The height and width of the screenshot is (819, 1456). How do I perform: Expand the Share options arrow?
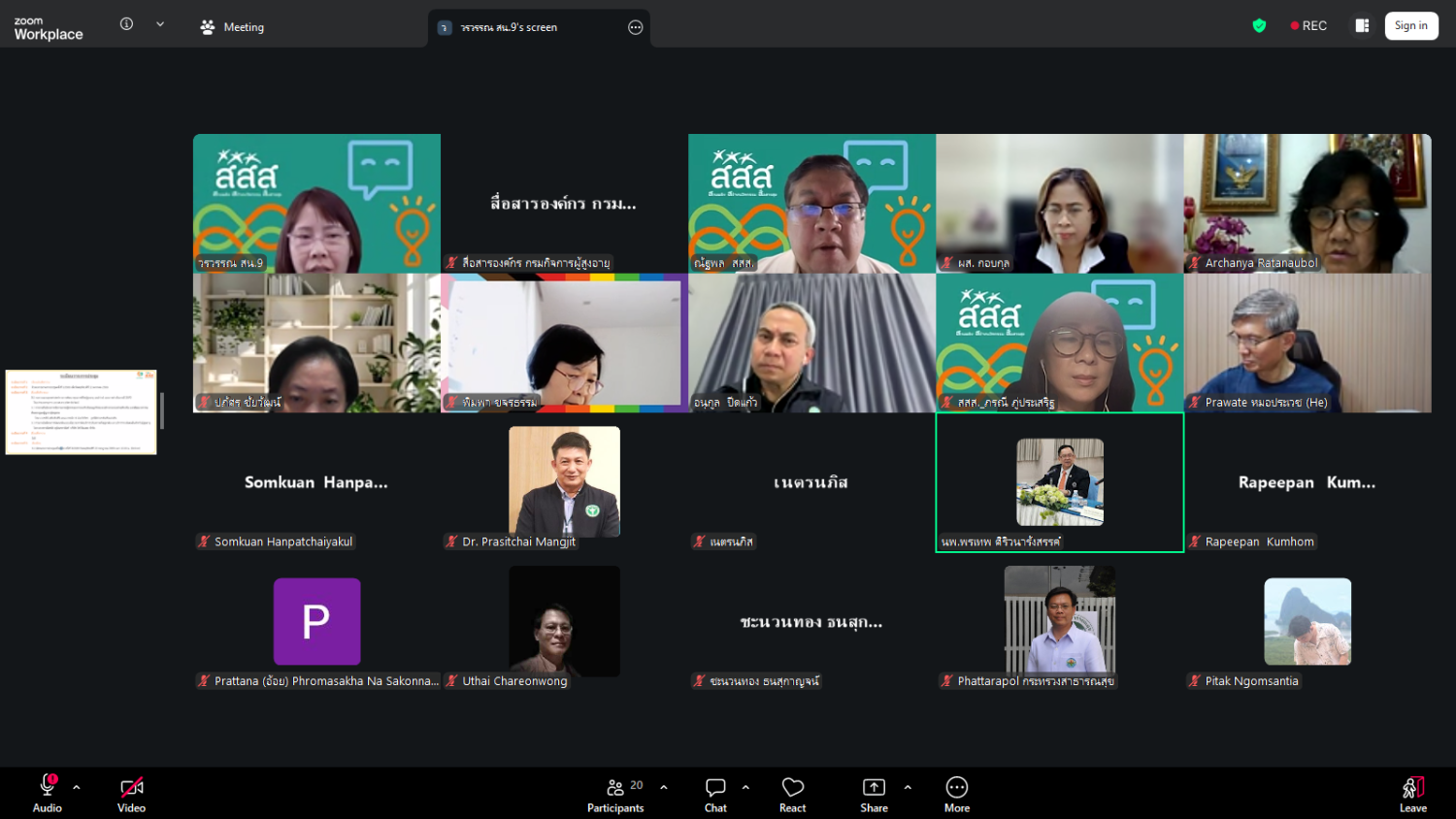(908, 787)
